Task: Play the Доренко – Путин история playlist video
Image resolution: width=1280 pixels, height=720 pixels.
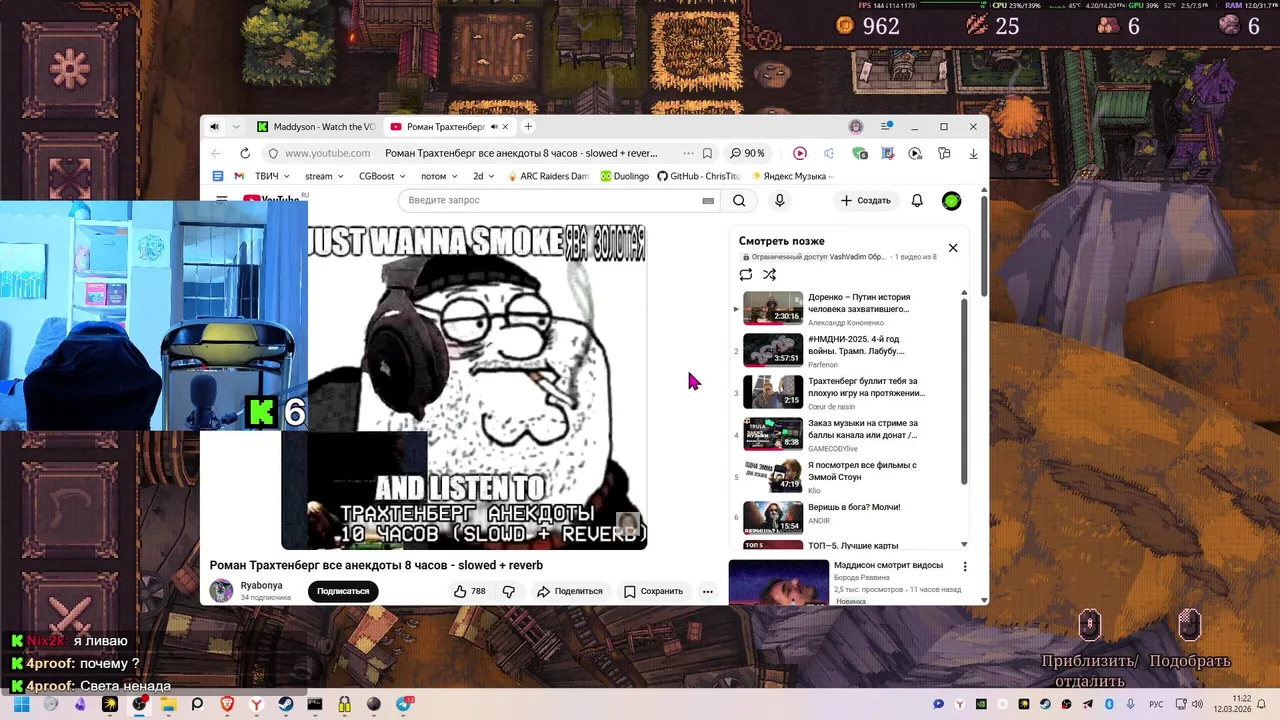Action: (x=849, y=308)
